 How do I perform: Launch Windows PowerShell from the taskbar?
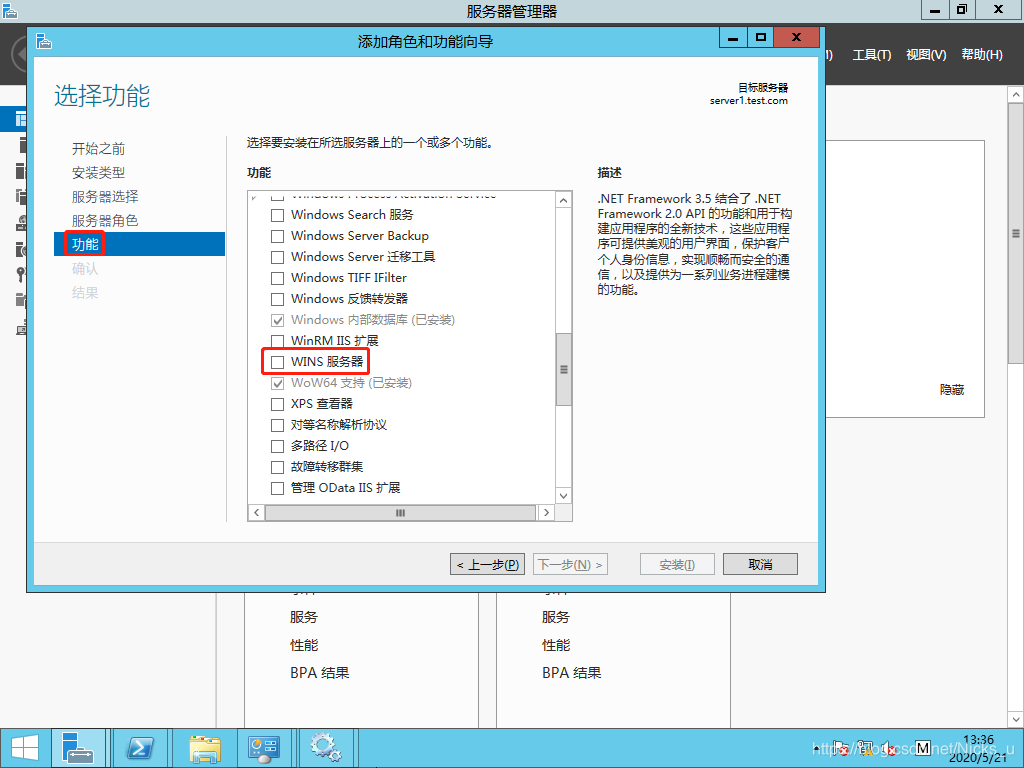[140, 748]
